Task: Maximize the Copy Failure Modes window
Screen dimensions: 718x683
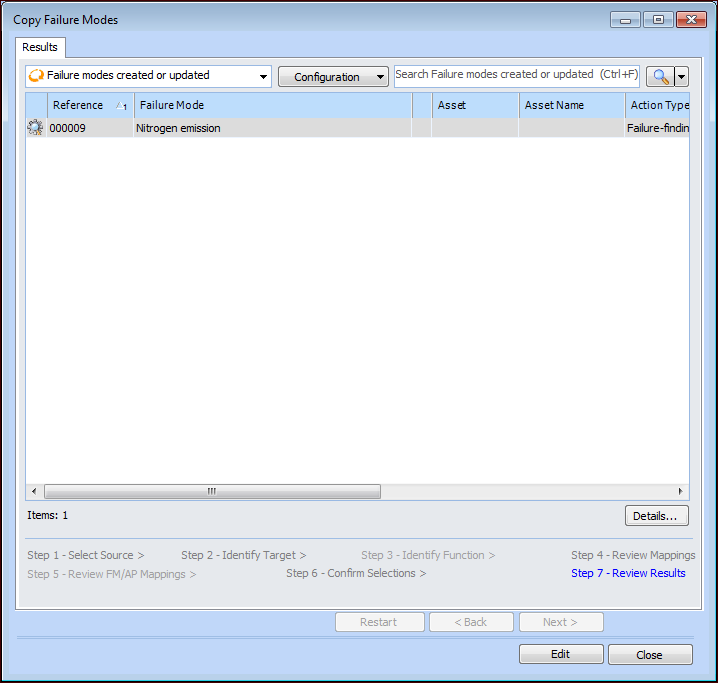Action: pos(658,20)
